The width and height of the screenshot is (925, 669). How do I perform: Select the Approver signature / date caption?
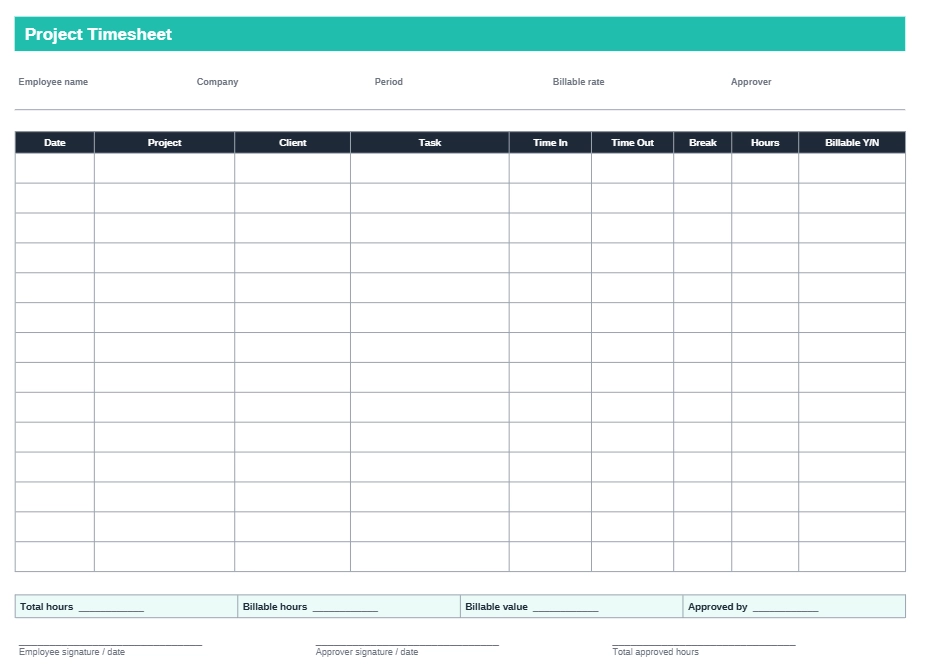tap(367, 652)
